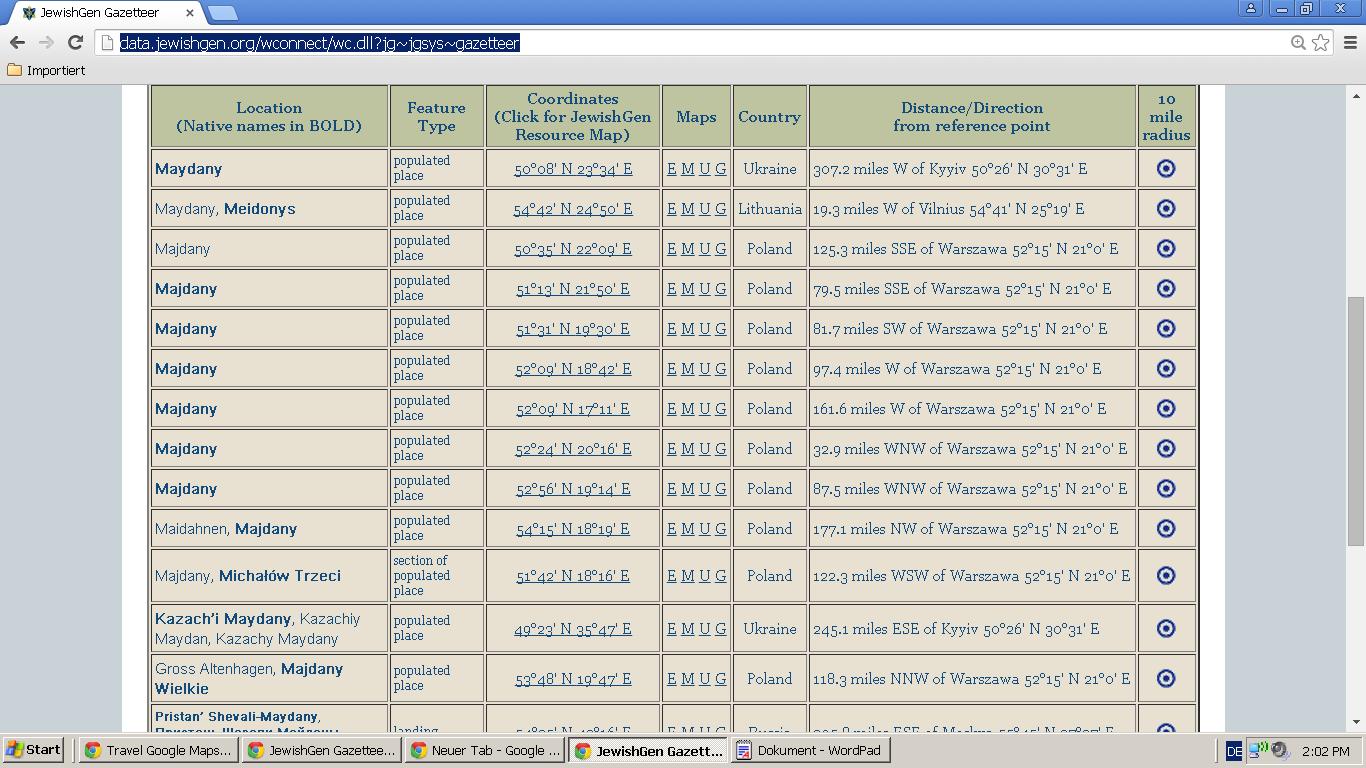Open coordinates 50°35' N 22°09' E
The width and height of the screenshot is (1366, 768).
(x=573, y=249)
